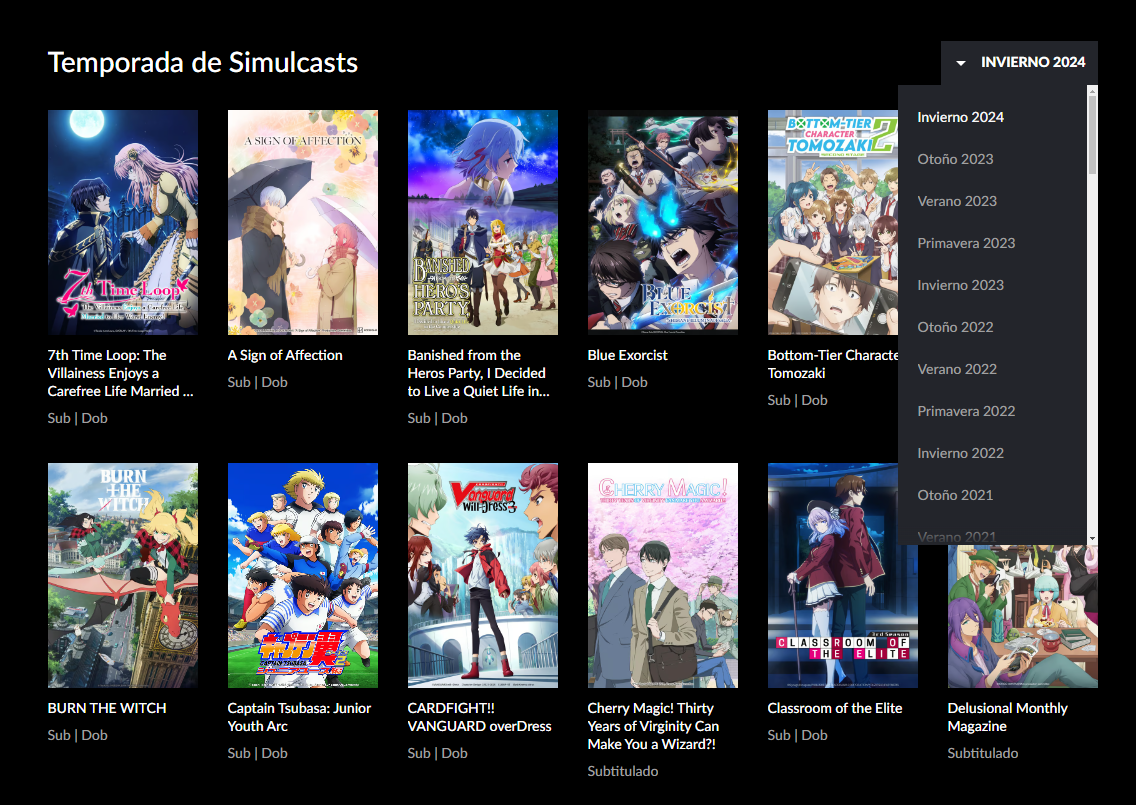Click Banished from the Heros Party title
Image resolution: width=1136 pixels, height=805 pixels.
click(x=478, y=373)
